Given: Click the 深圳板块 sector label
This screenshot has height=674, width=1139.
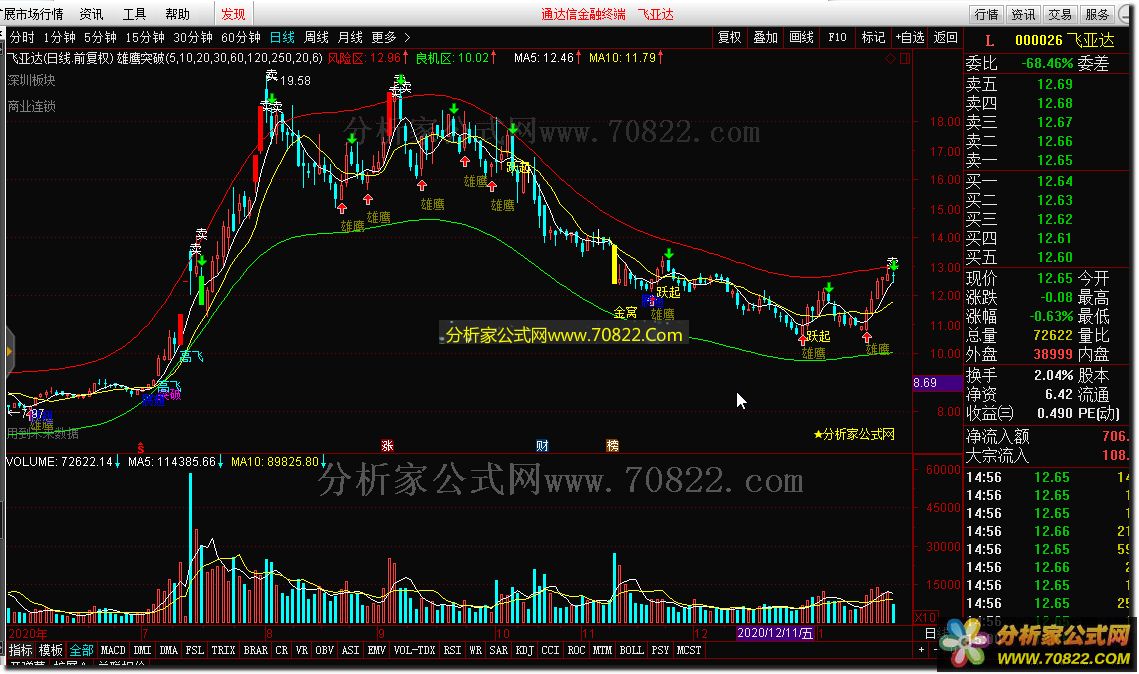Looking at the screenshot, I should coord(31,80).
